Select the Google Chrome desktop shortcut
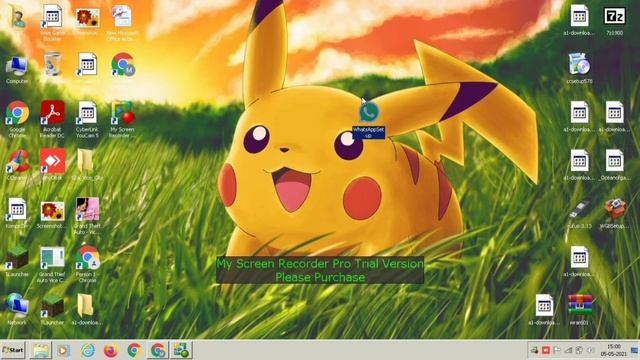 pos(17,118)
